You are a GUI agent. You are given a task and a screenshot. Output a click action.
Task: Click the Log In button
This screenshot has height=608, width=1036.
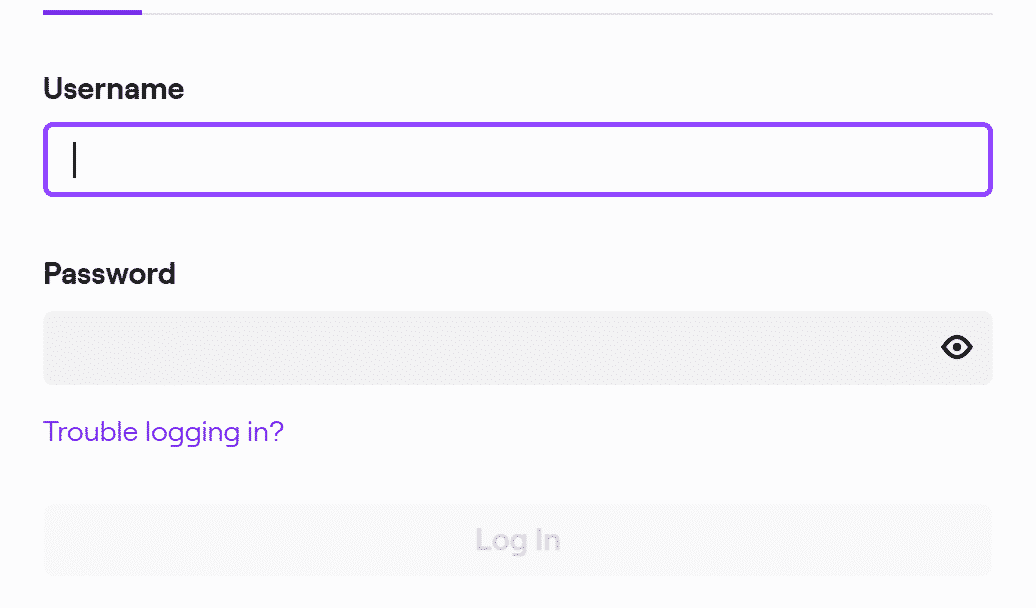click(517, 540)
